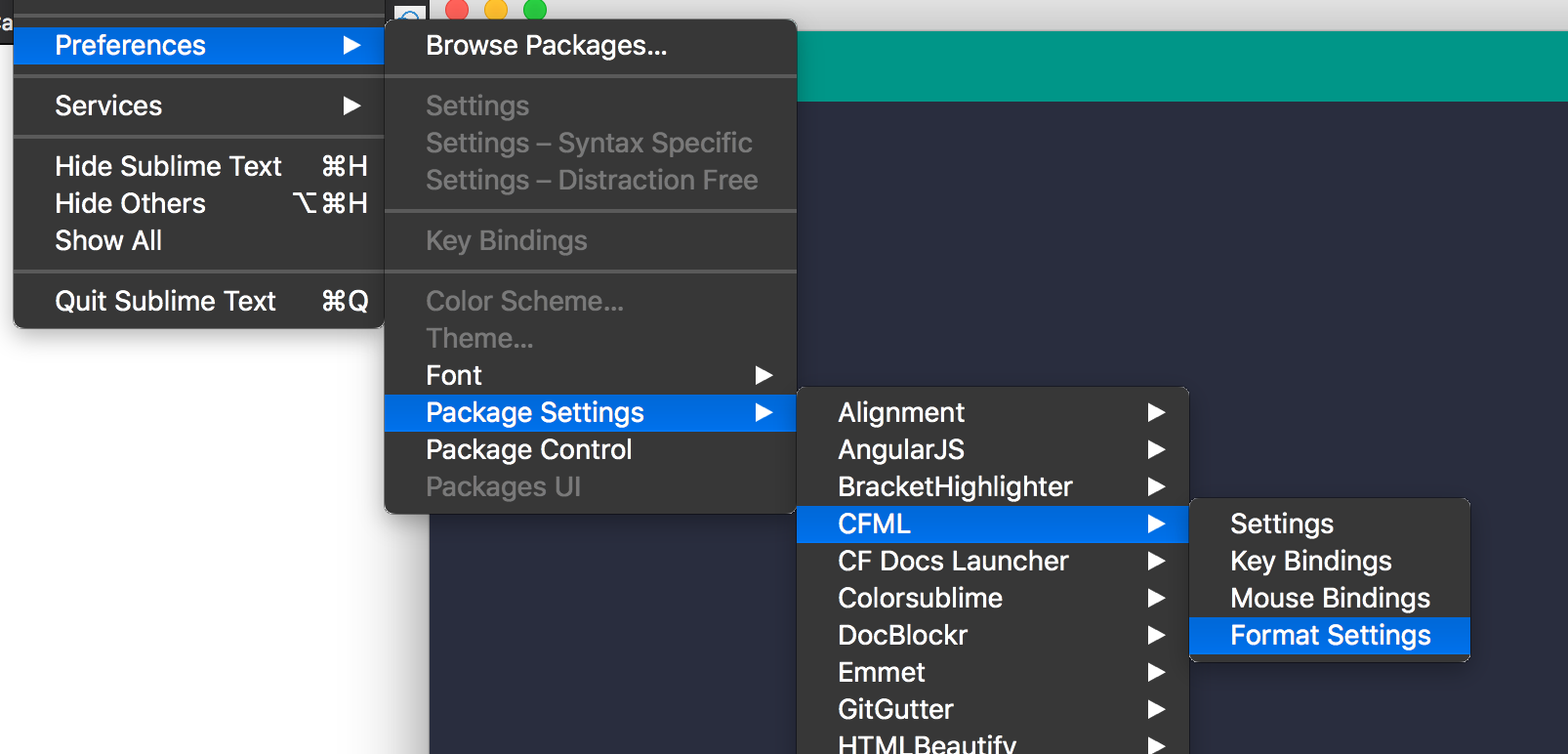Click the arrow beside CF Docs Launcher
Viewport: 1568px width, 754px height.
point(1157,562)
